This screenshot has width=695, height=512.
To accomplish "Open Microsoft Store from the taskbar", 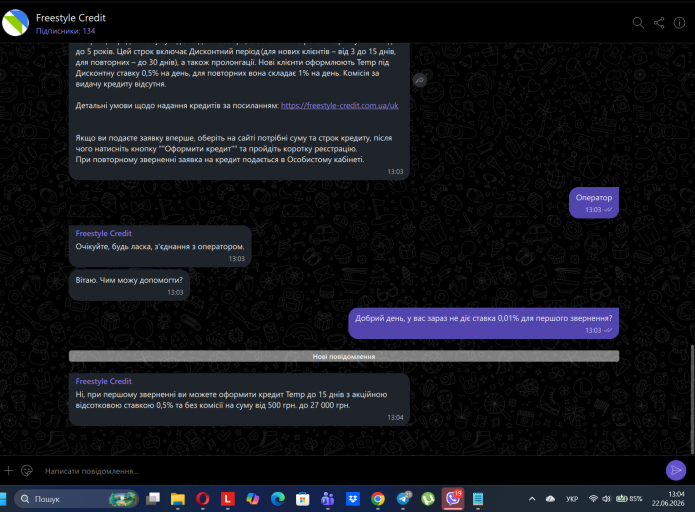I will [303, 499].
